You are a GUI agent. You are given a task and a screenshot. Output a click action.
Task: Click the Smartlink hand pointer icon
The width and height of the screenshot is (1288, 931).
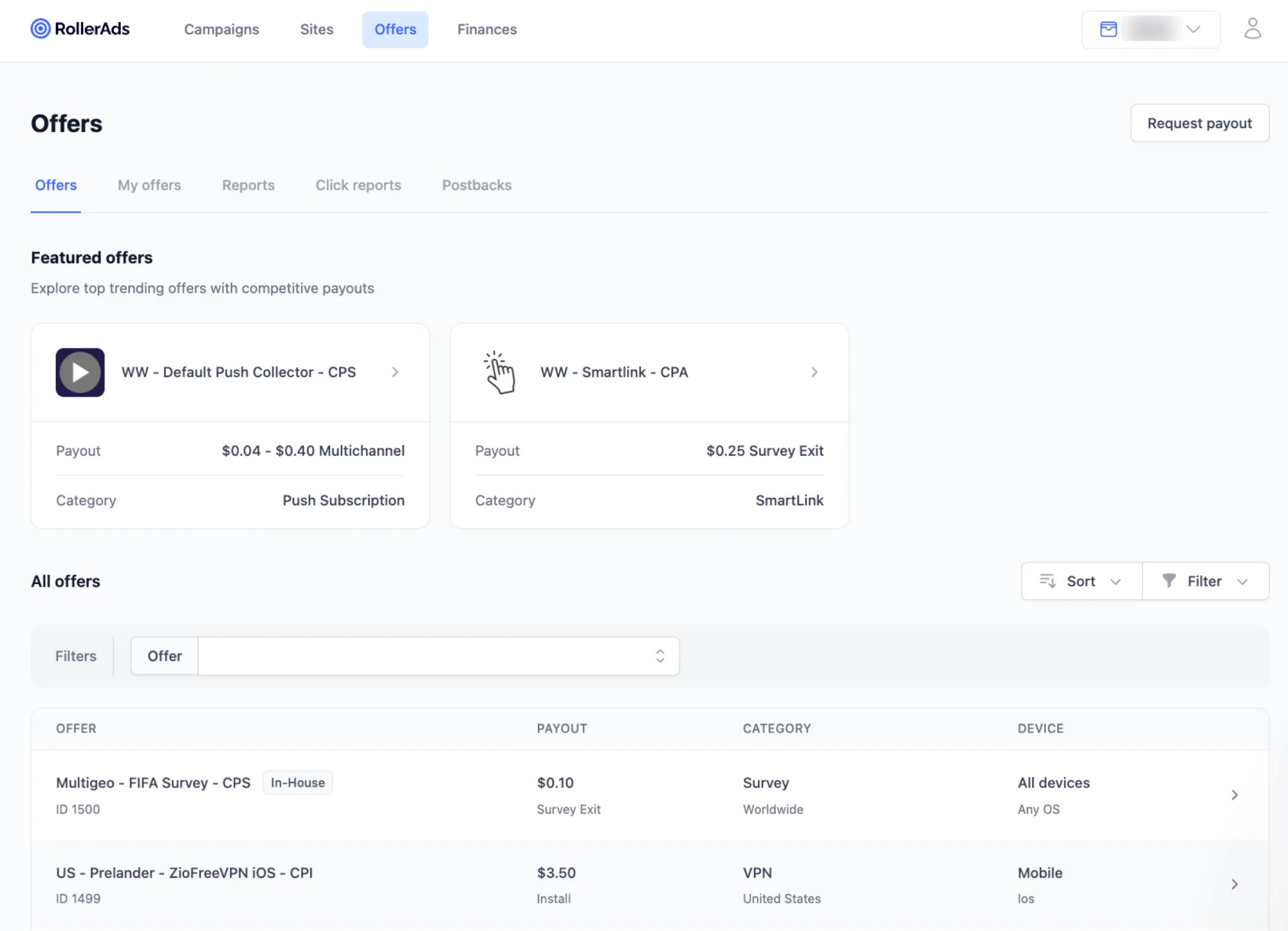pos(499,372)
